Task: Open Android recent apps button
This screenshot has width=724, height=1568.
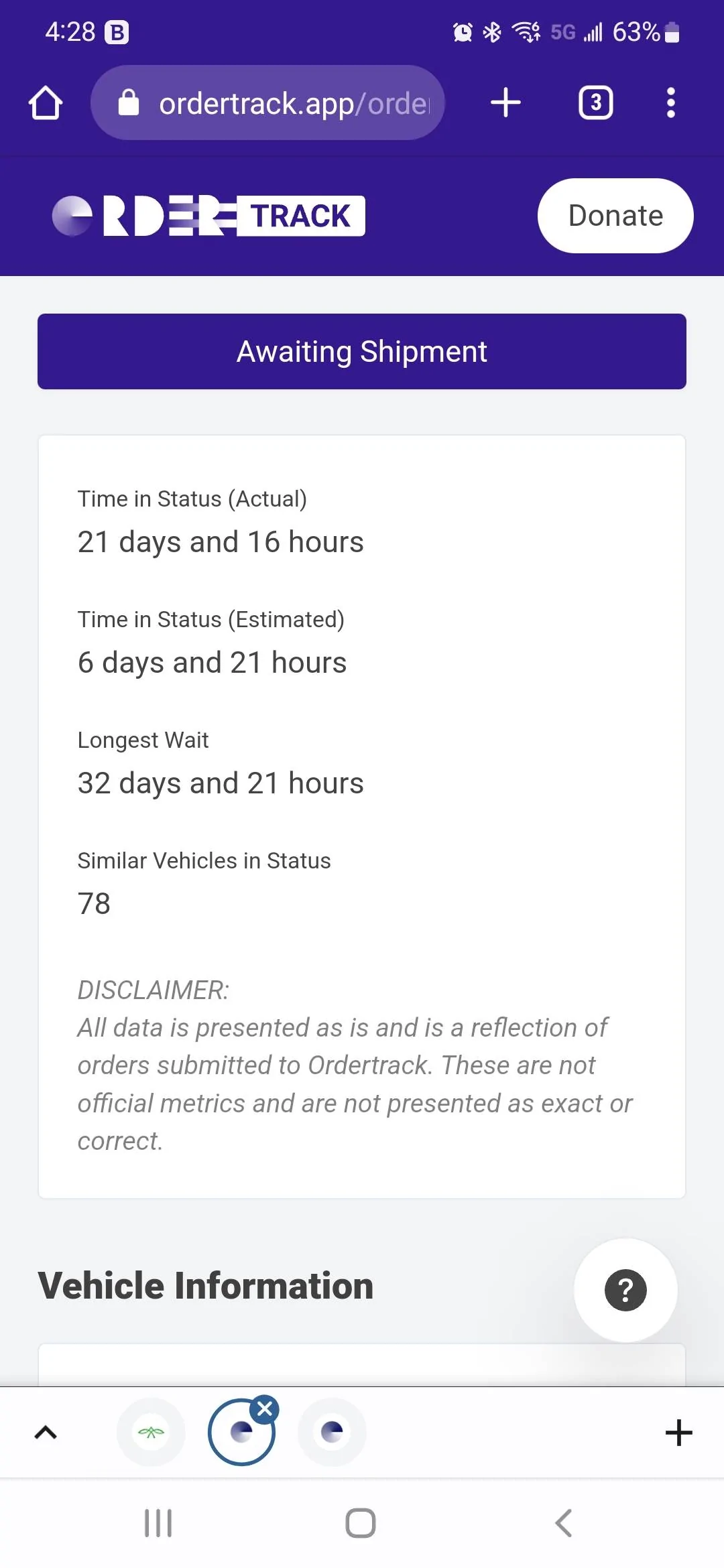Action: point(158,1523)
